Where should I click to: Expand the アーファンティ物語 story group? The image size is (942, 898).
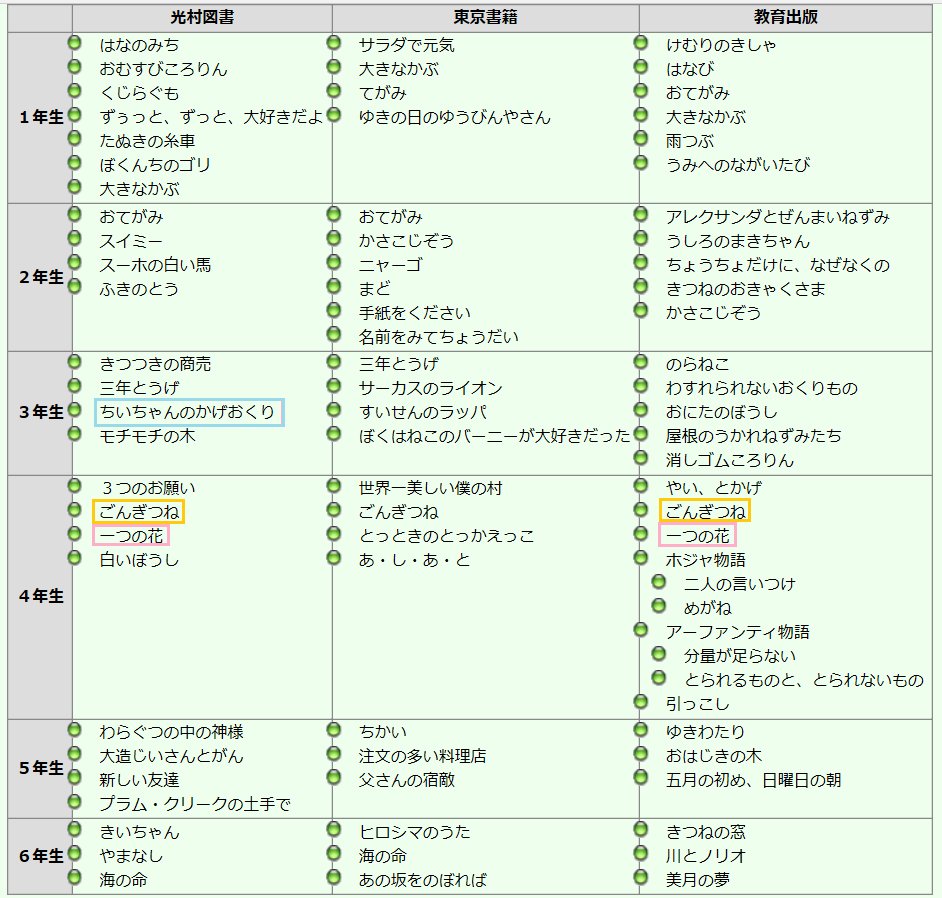click(x=639, y=629)
